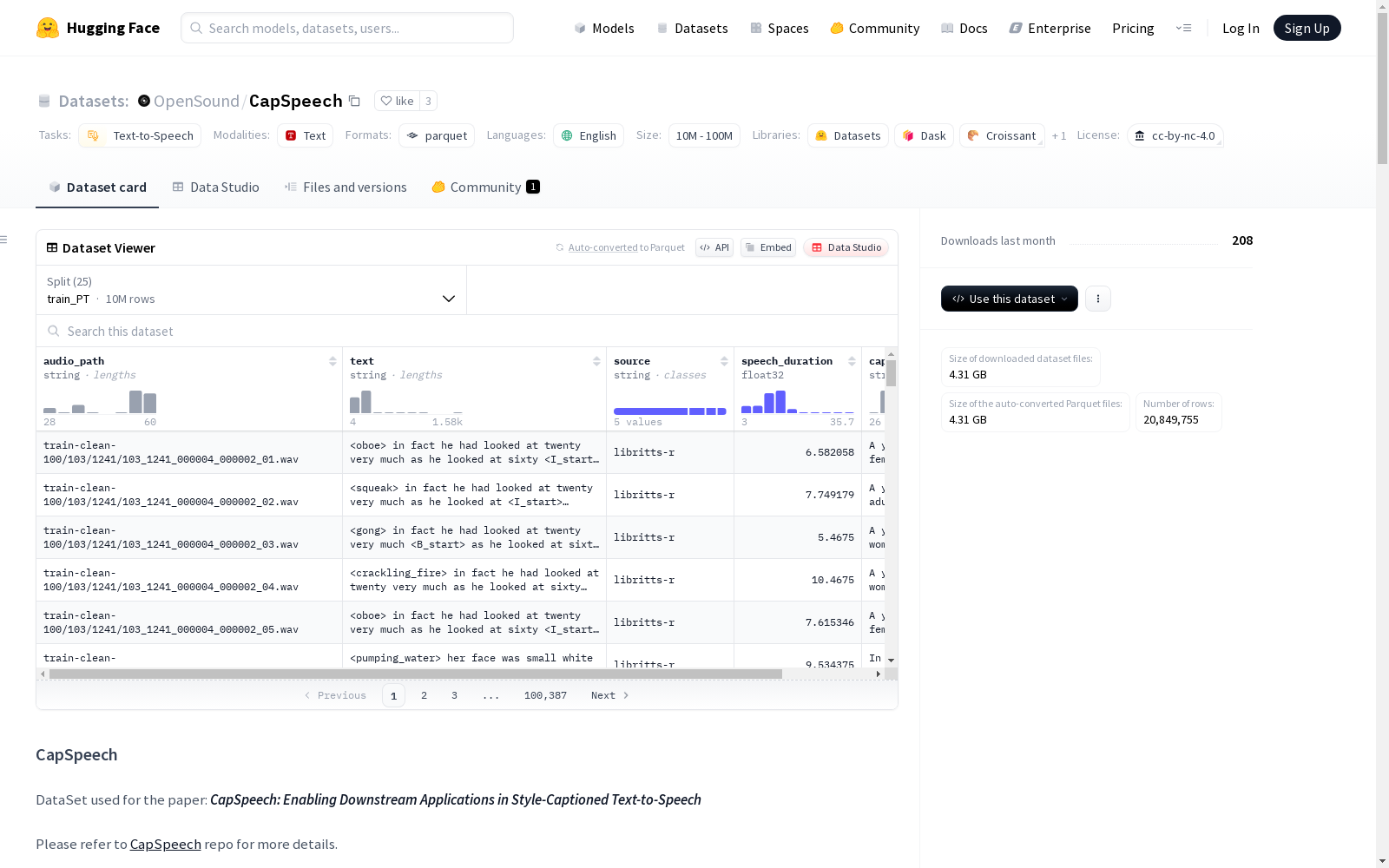Screen dimensions: 1389x868
Task: Click the speech_duration histogram bars
Action: pos(798,402)
